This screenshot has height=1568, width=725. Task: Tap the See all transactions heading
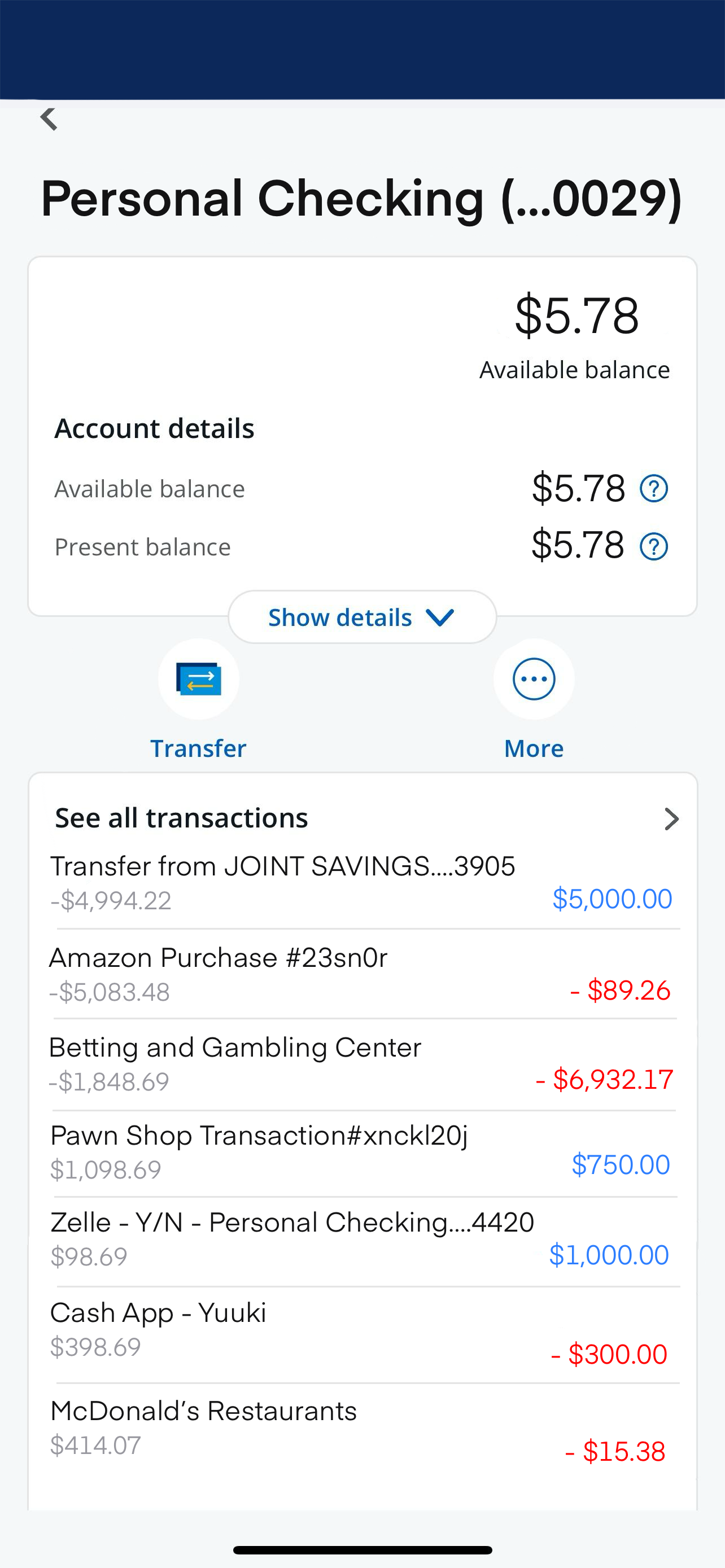(x=181, y=818)
